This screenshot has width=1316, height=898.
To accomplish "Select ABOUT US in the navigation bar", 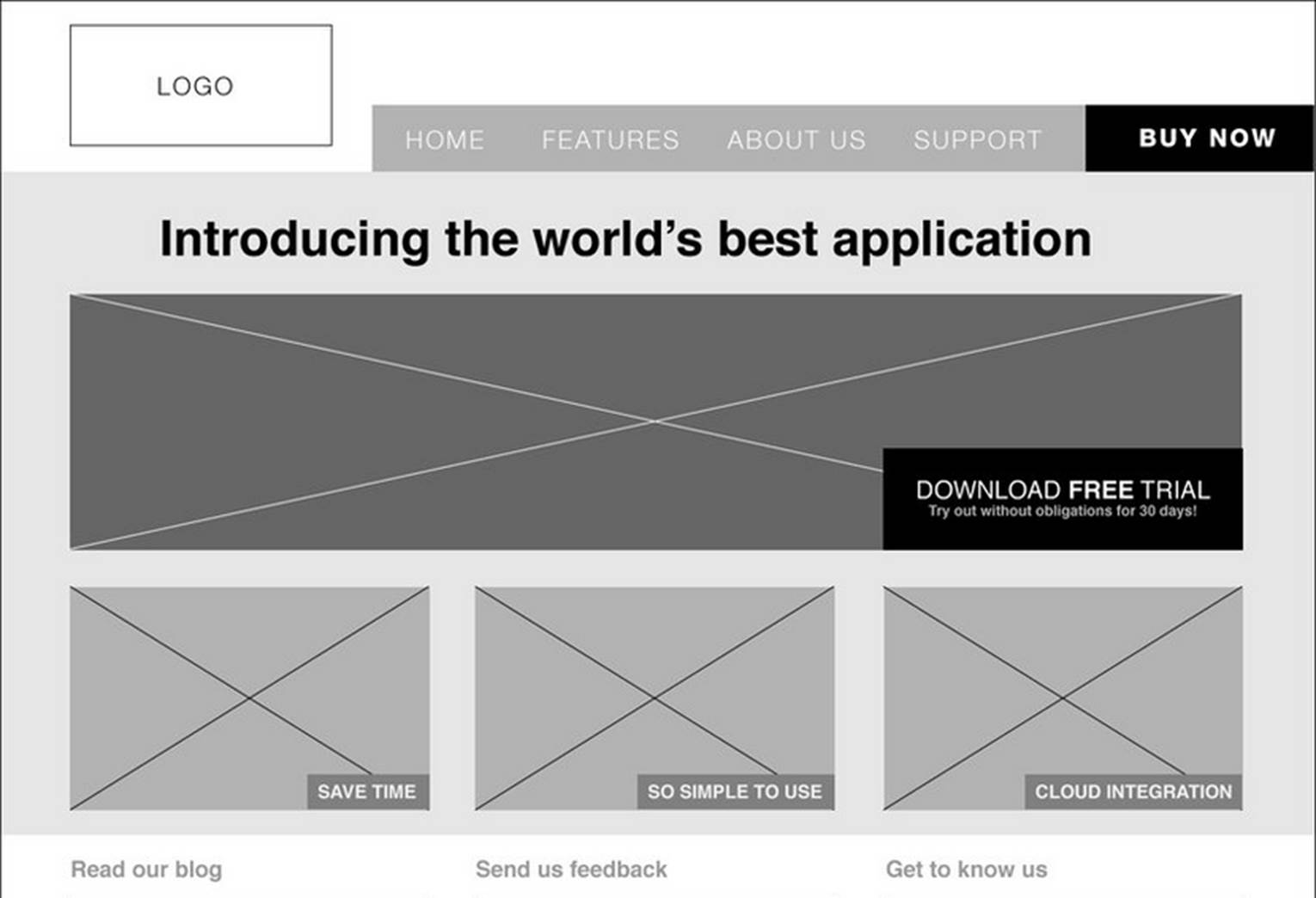I will click(x=796, y=139).
